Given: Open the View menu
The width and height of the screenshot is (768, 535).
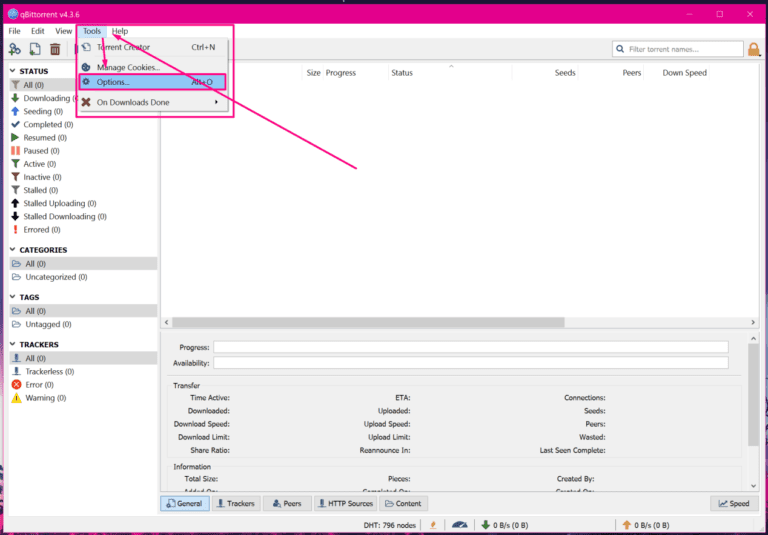Looking at the screenshot, I should point(64,31).
